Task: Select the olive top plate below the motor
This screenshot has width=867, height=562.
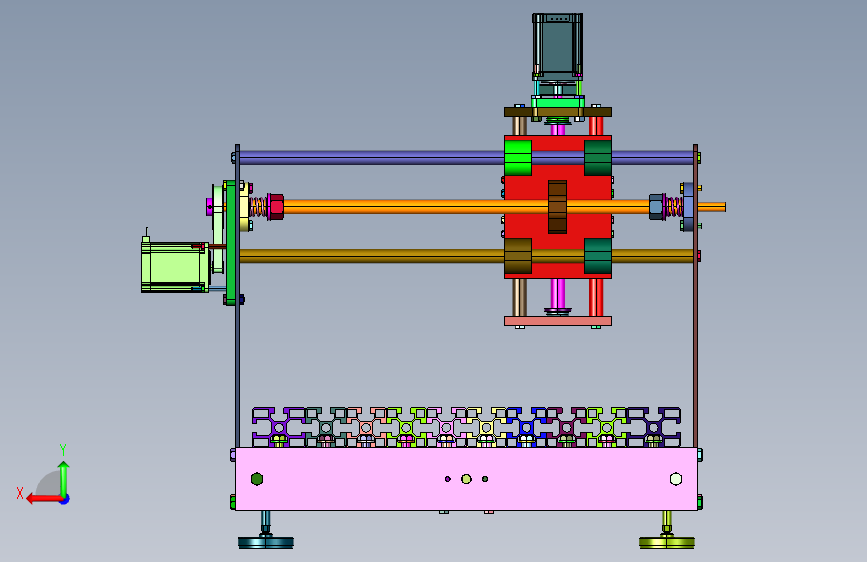Action: point(558,112)
